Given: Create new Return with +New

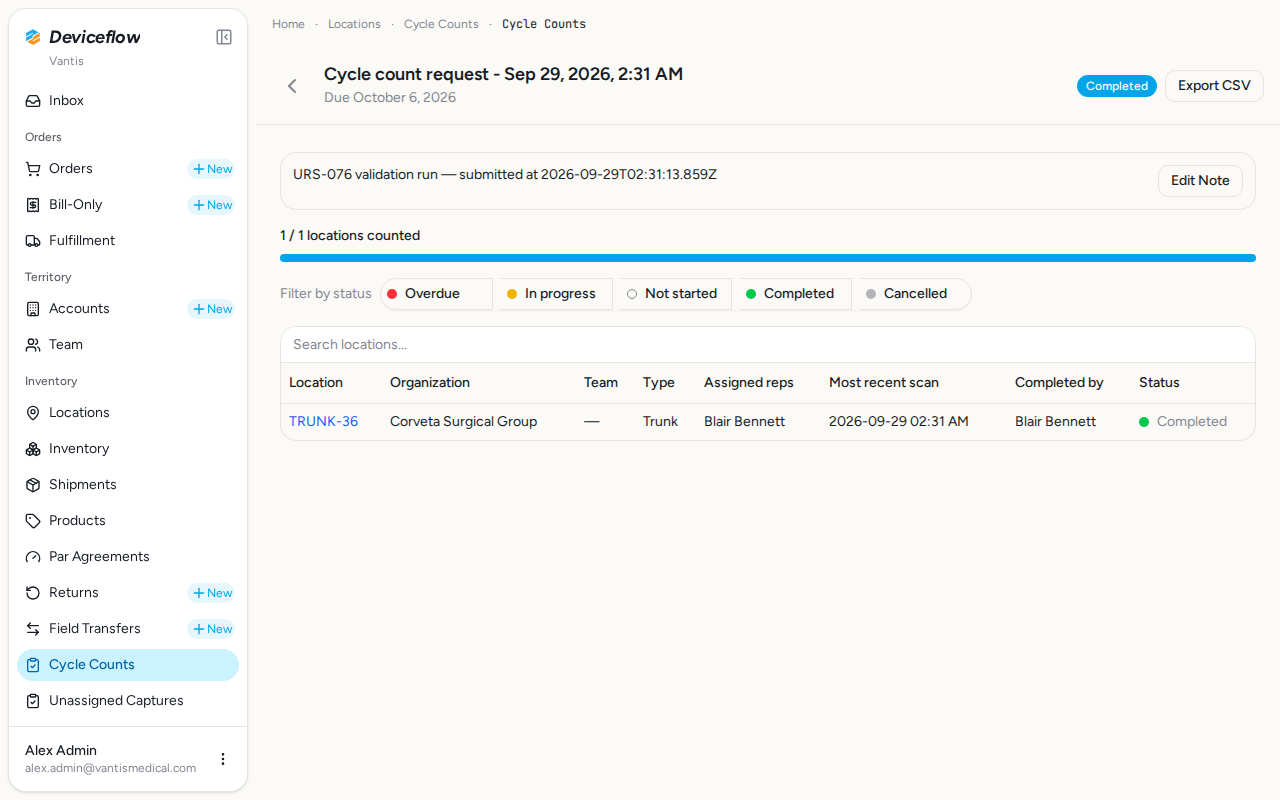Looking at the screenshot, I should [212, 593].
